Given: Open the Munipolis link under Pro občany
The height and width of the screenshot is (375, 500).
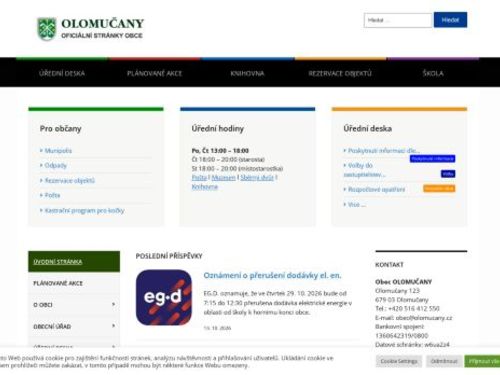Looking at the screenshot, I should click(x=58, y=151).
